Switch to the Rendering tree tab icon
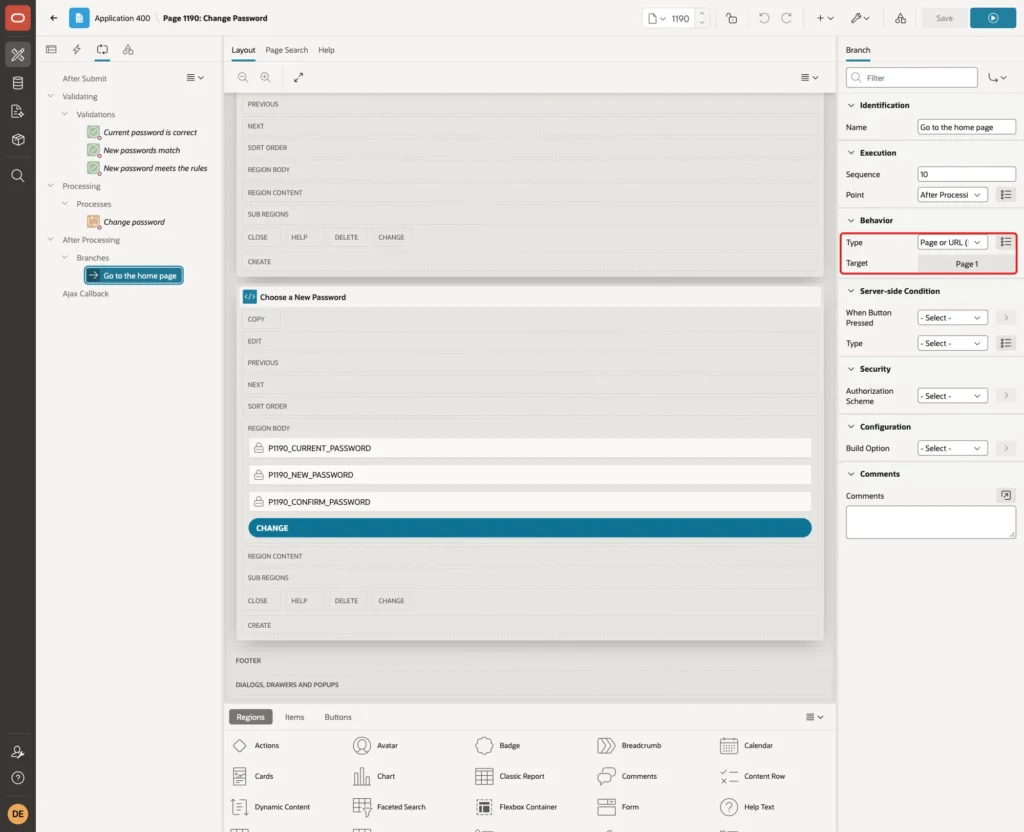 [52, 50]
